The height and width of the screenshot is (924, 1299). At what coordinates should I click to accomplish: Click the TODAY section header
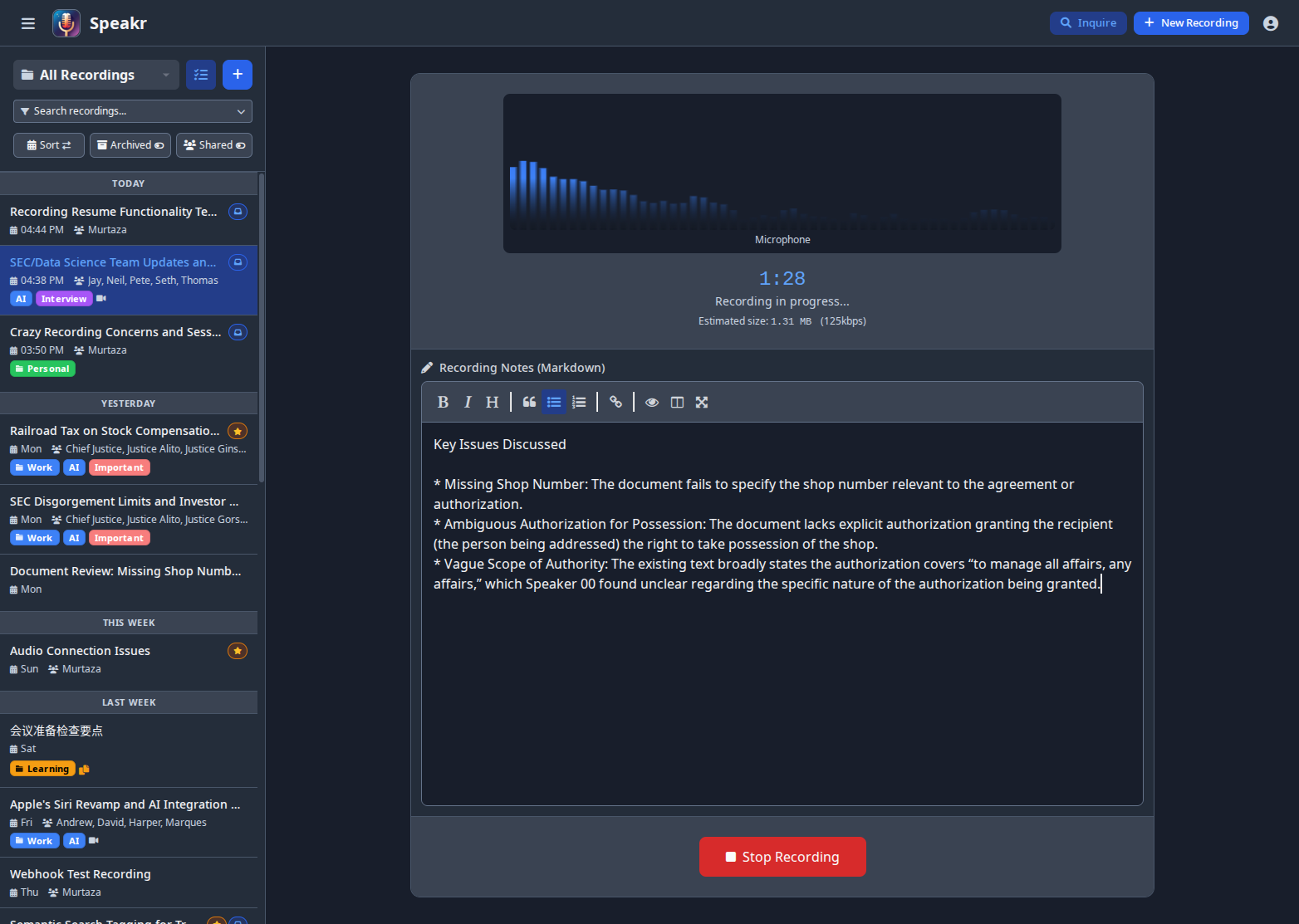(129, 183)
